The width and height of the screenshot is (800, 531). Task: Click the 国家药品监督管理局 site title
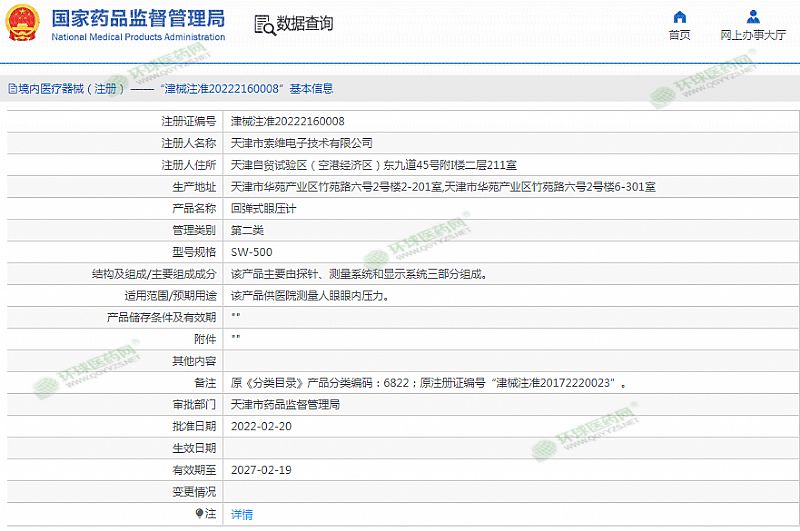pos(138,18)
